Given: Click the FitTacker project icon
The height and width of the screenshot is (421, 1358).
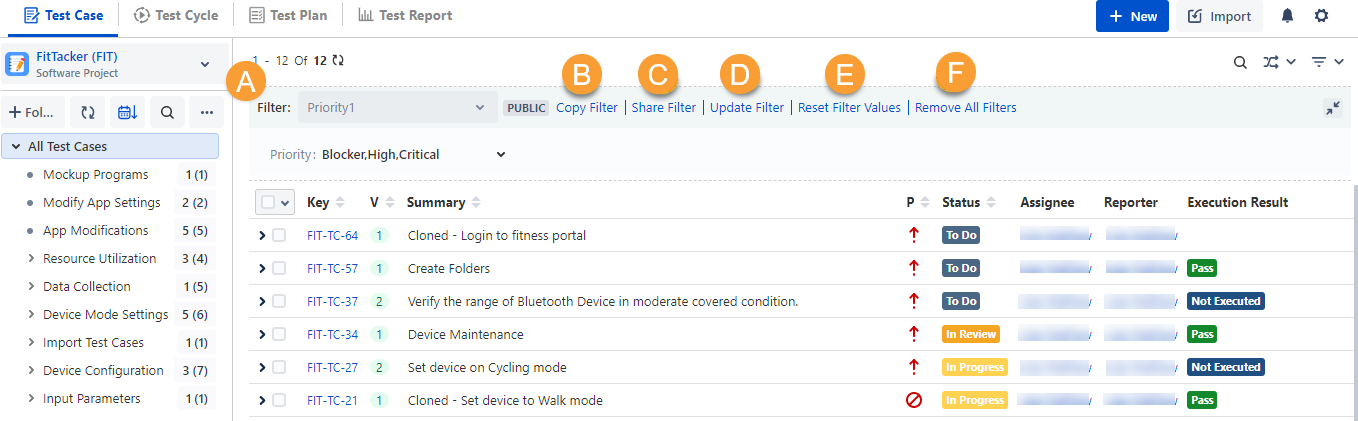Looking at the screenshot, I should pos(17,64).
